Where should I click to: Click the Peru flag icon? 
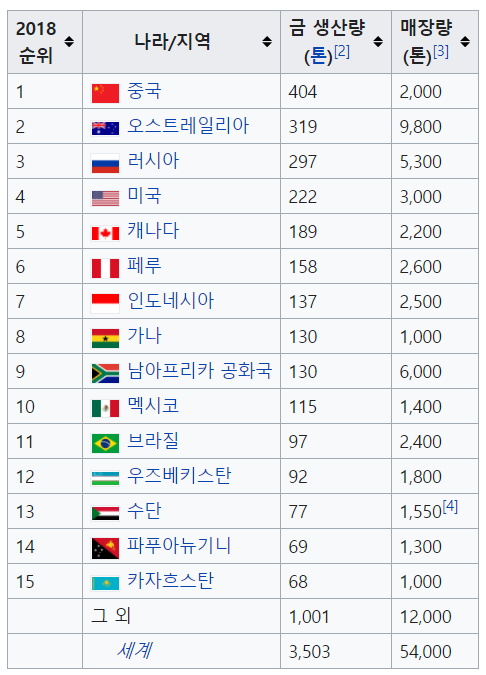[105, 269]
